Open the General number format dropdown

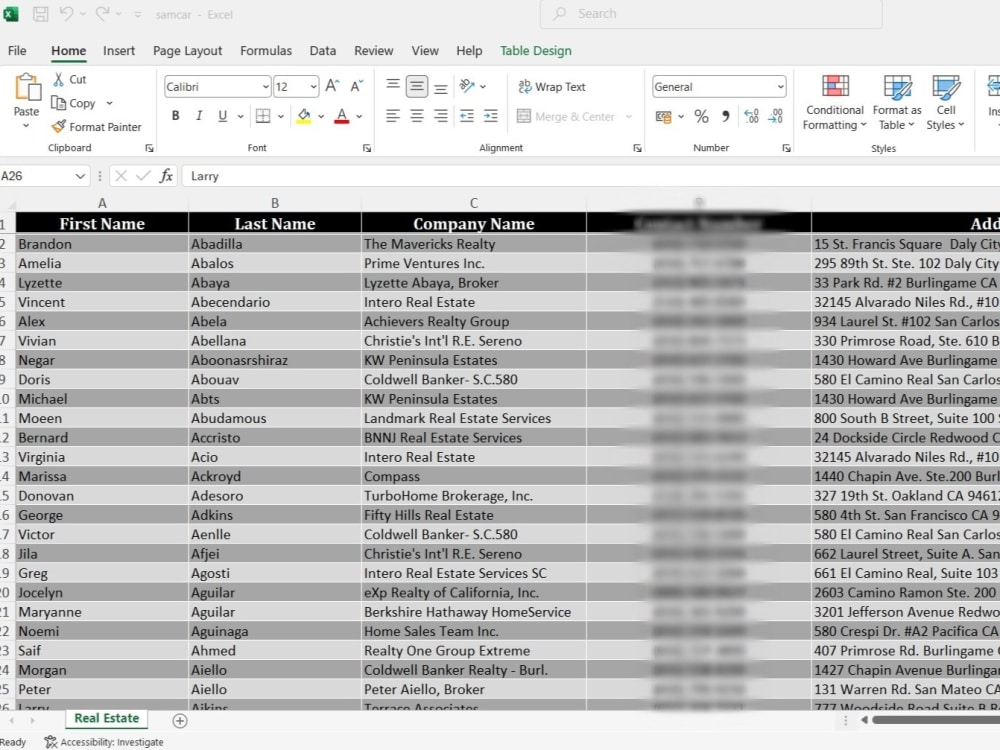(780, 87)
